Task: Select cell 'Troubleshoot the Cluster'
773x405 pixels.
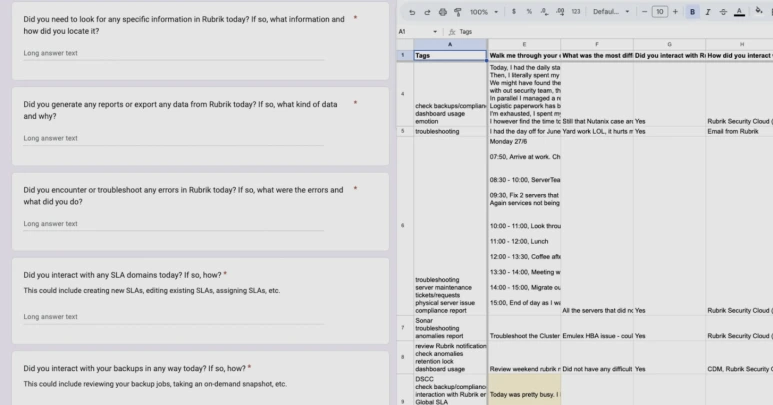Action: [524, 328]
